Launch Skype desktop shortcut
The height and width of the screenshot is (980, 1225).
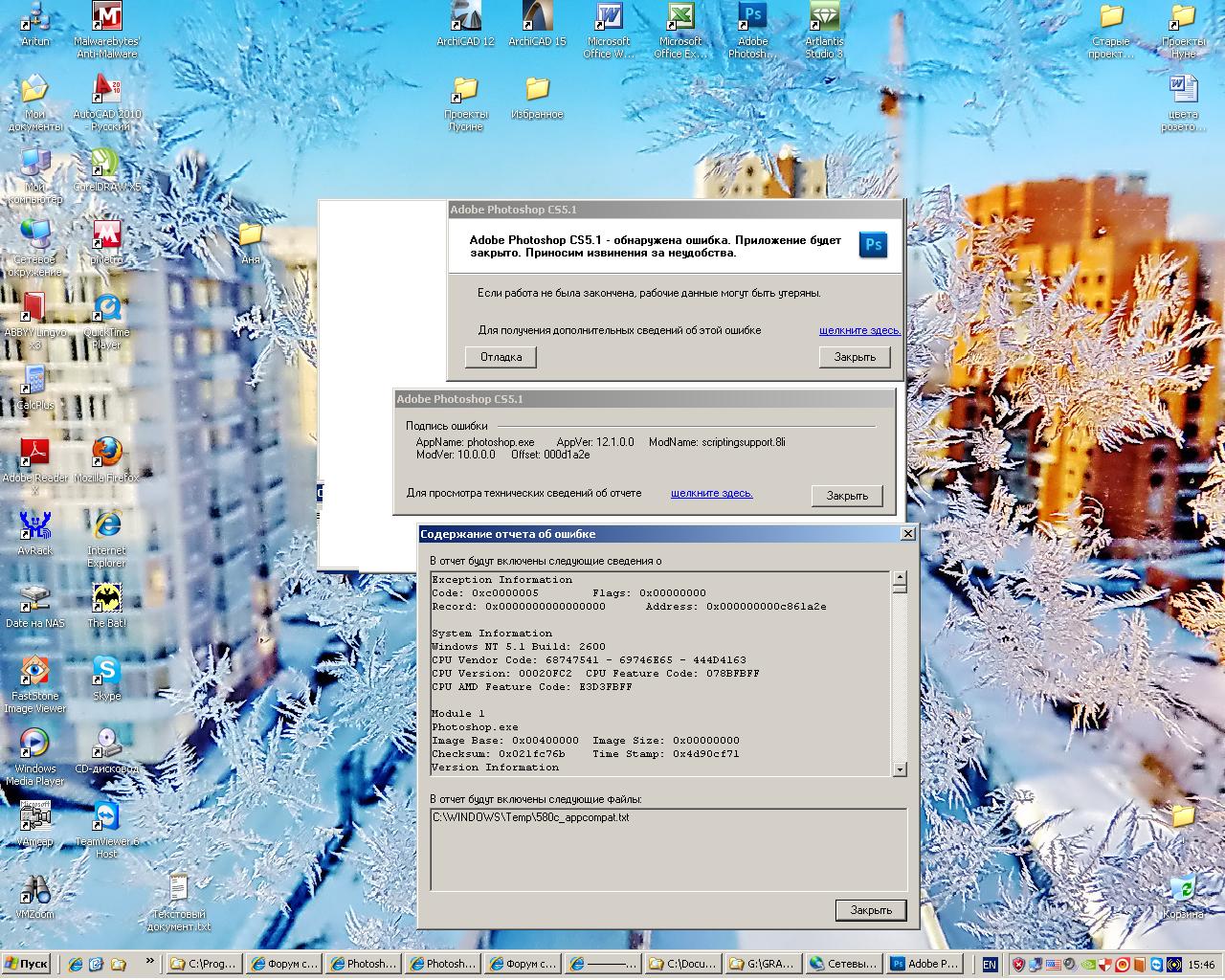point(106,679)
